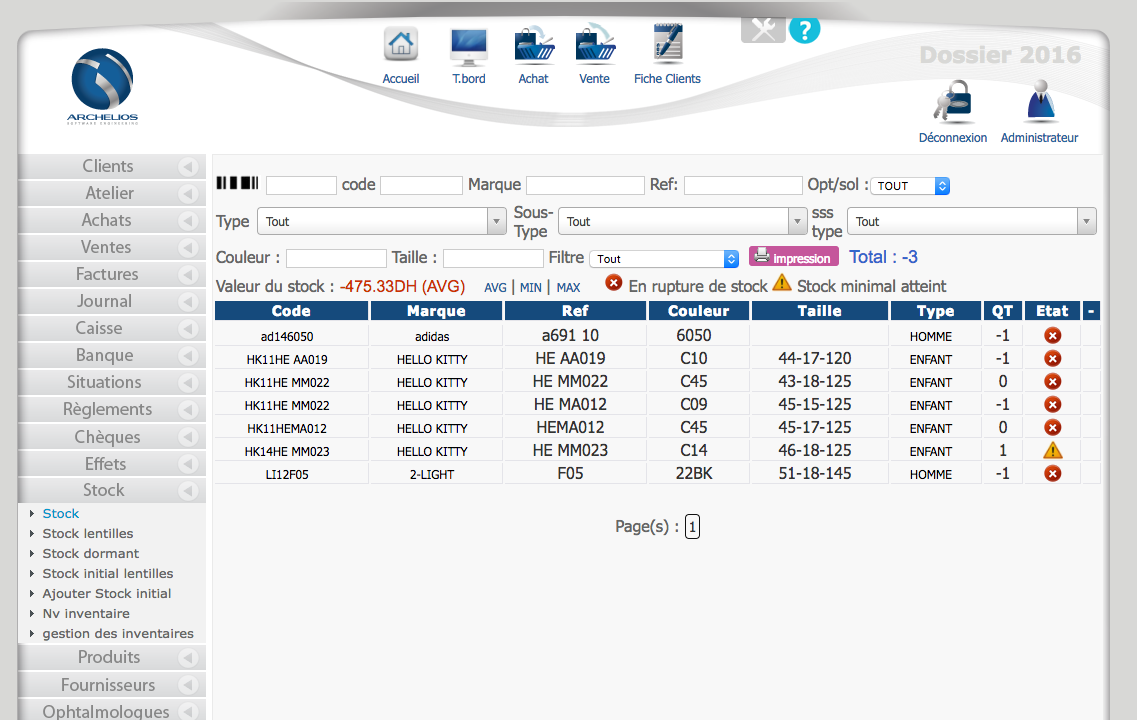Screen dimensions: 1137x720
Task: Click the Vente sales icon
Action: click(594, 46)
